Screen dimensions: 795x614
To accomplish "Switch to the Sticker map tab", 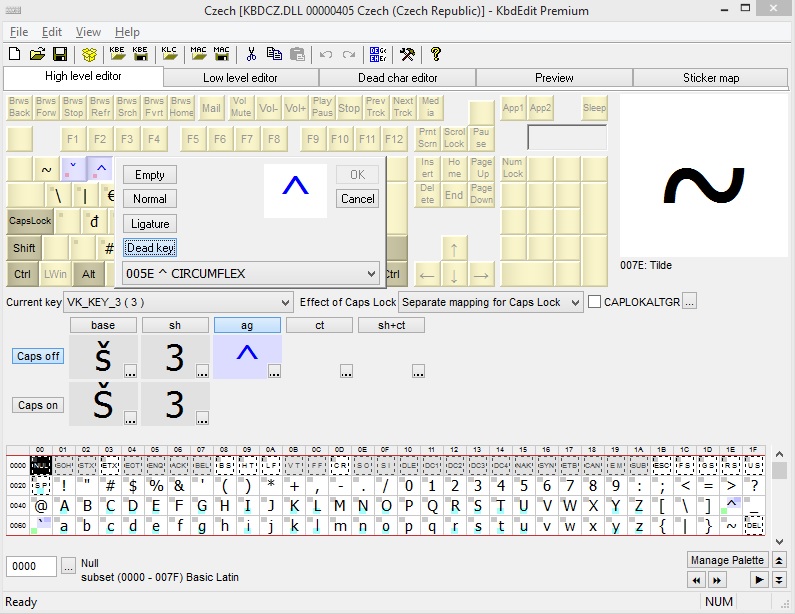I will (711, 78).
